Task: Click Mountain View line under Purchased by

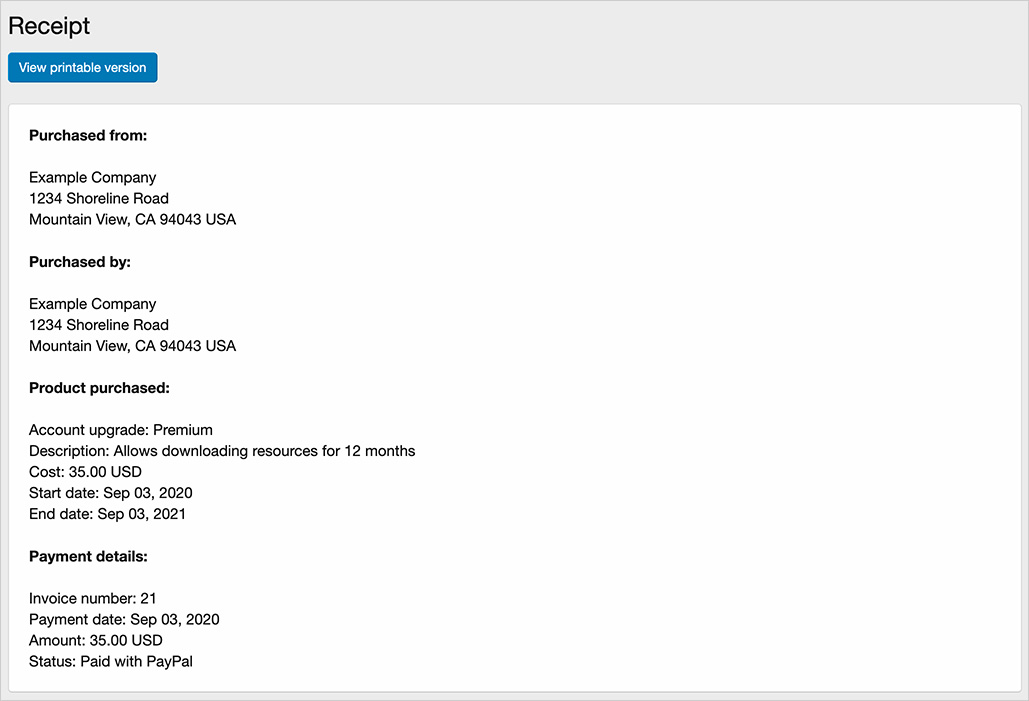Action: coord(132,346)
